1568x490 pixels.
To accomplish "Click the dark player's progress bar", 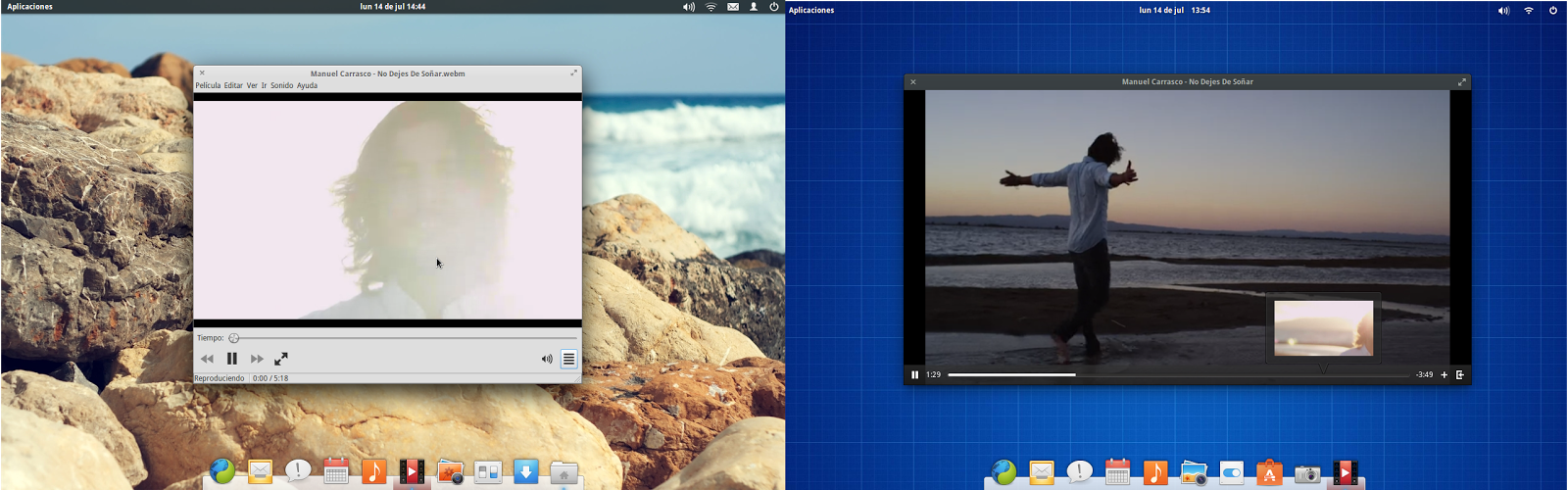I will coord(1178,374).
